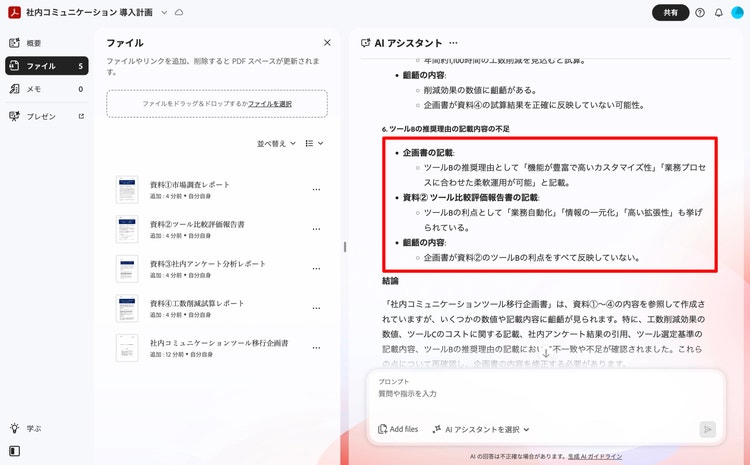Screen dimensions: 750x465
Task: Click Add files button
Action: tap(398, 430)
